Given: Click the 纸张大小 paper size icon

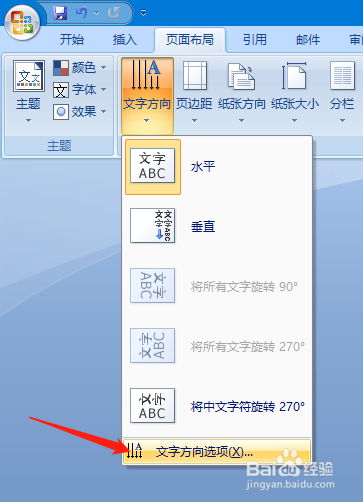Looking at the screenshot, I should (294, 75).
